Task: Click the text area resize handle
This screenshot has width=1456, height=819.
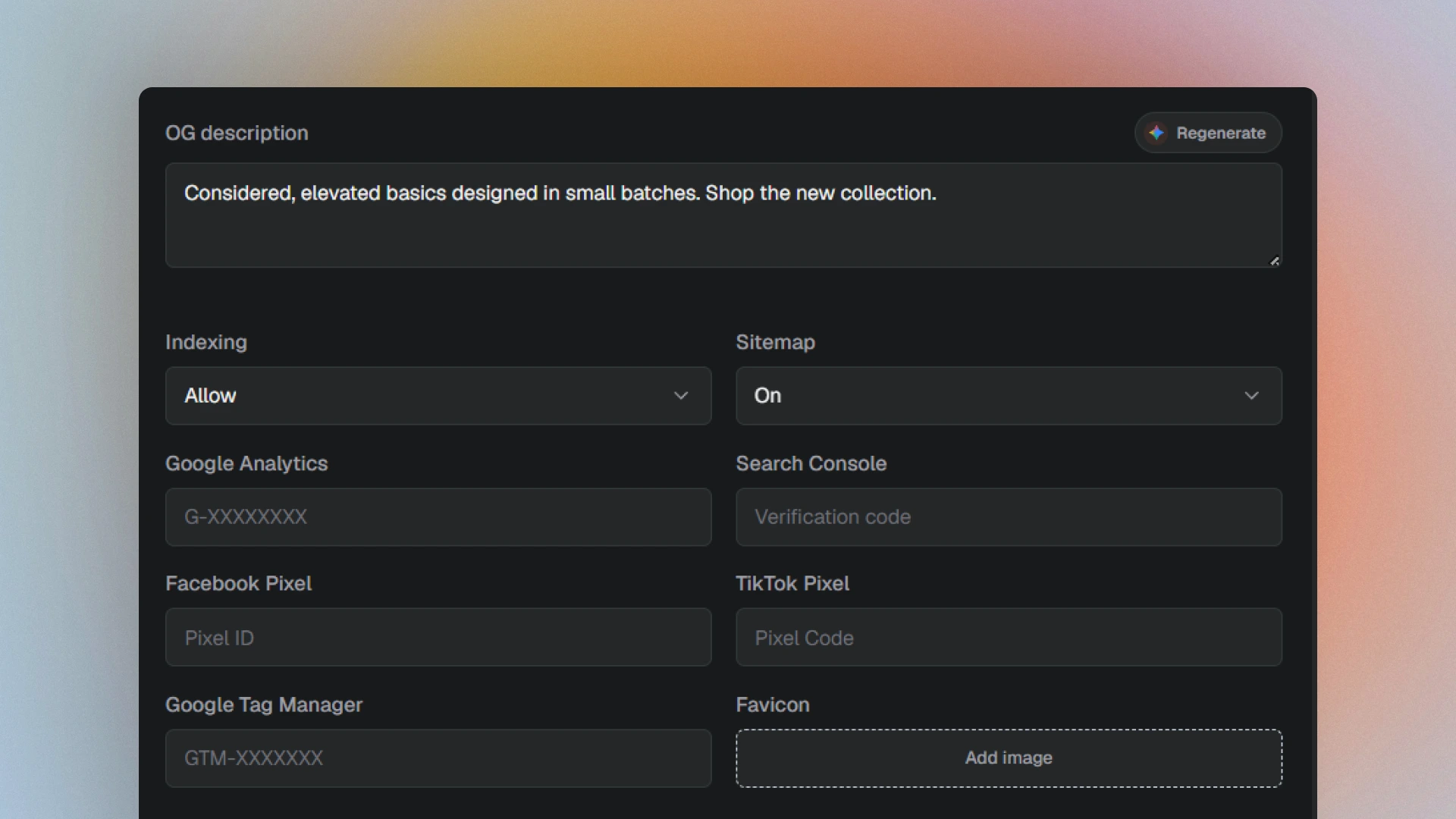Action: tap(1275, 261)
